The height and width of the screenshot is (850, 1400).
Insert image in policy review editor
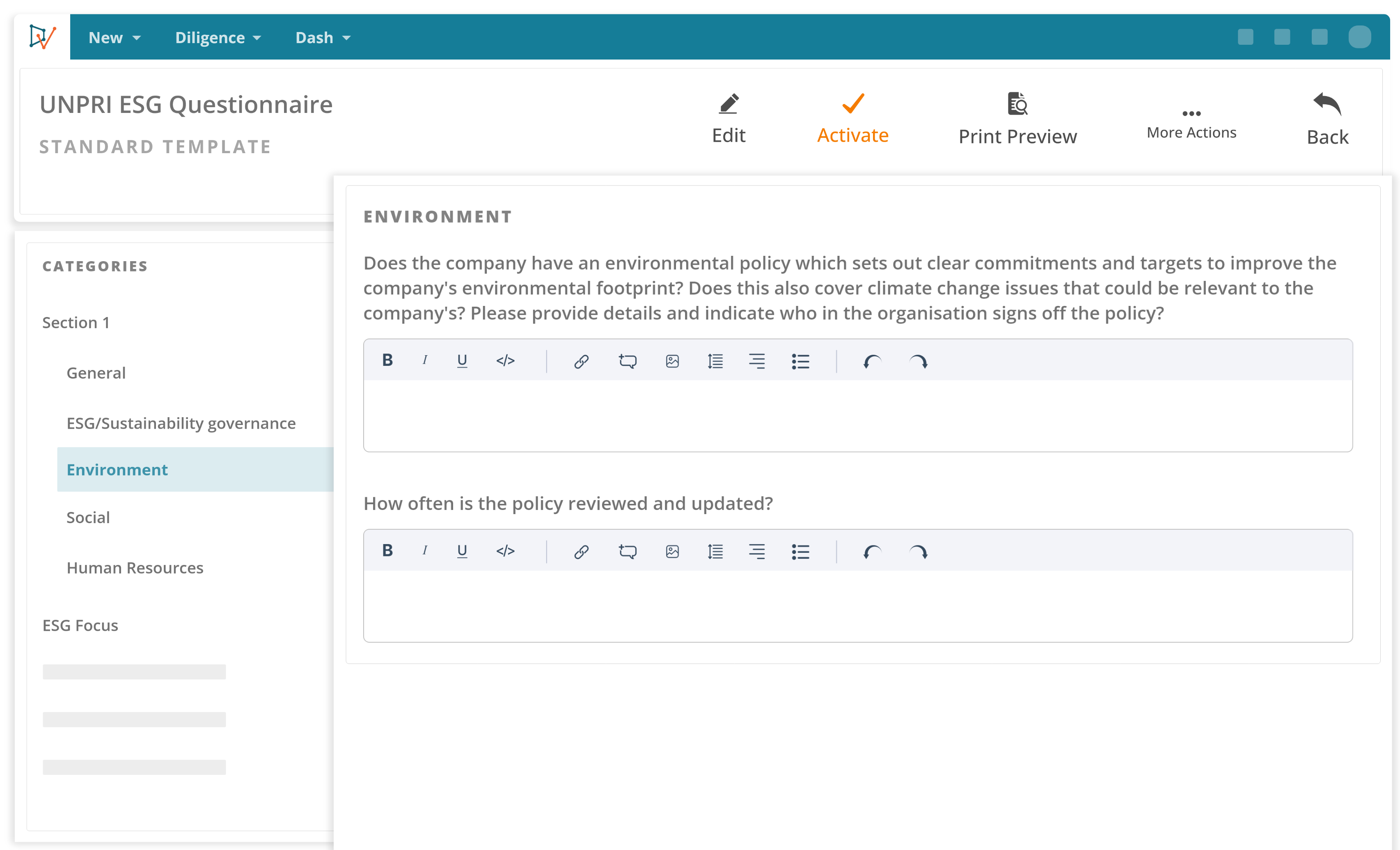[x=672, y=551]
